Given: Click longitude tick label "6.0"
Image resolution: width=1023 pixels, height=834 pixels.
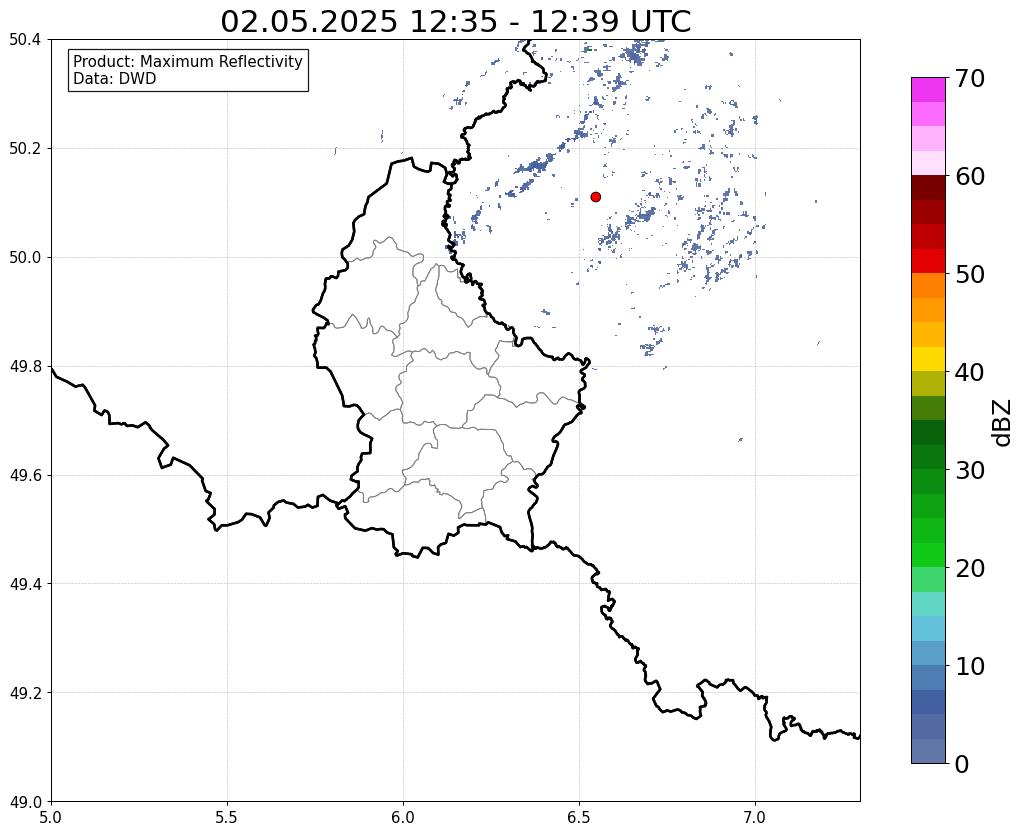Looking at the screenshot, I should point(403,817).
